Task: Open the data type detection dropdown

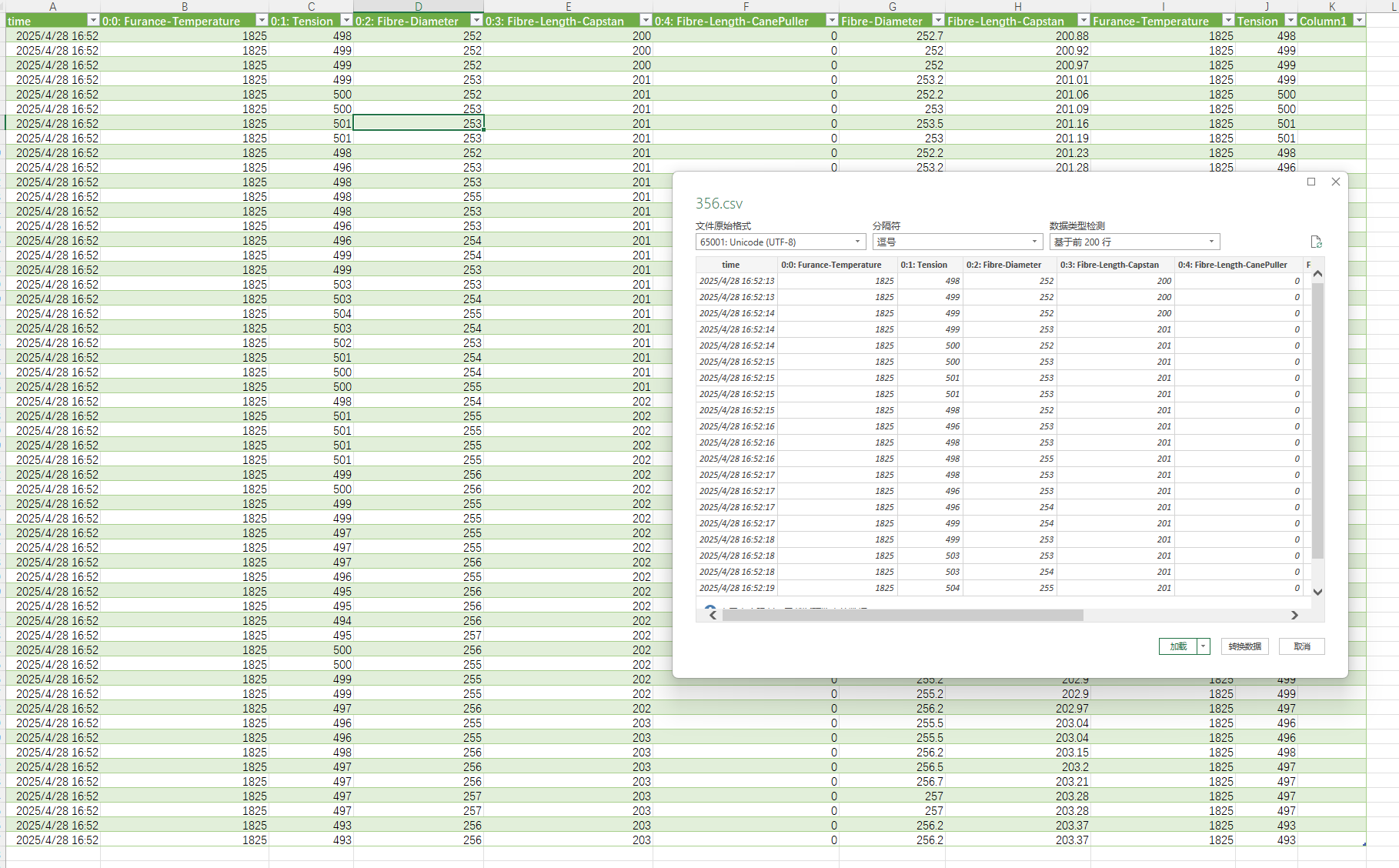Action: click(x=1134, y=242)
